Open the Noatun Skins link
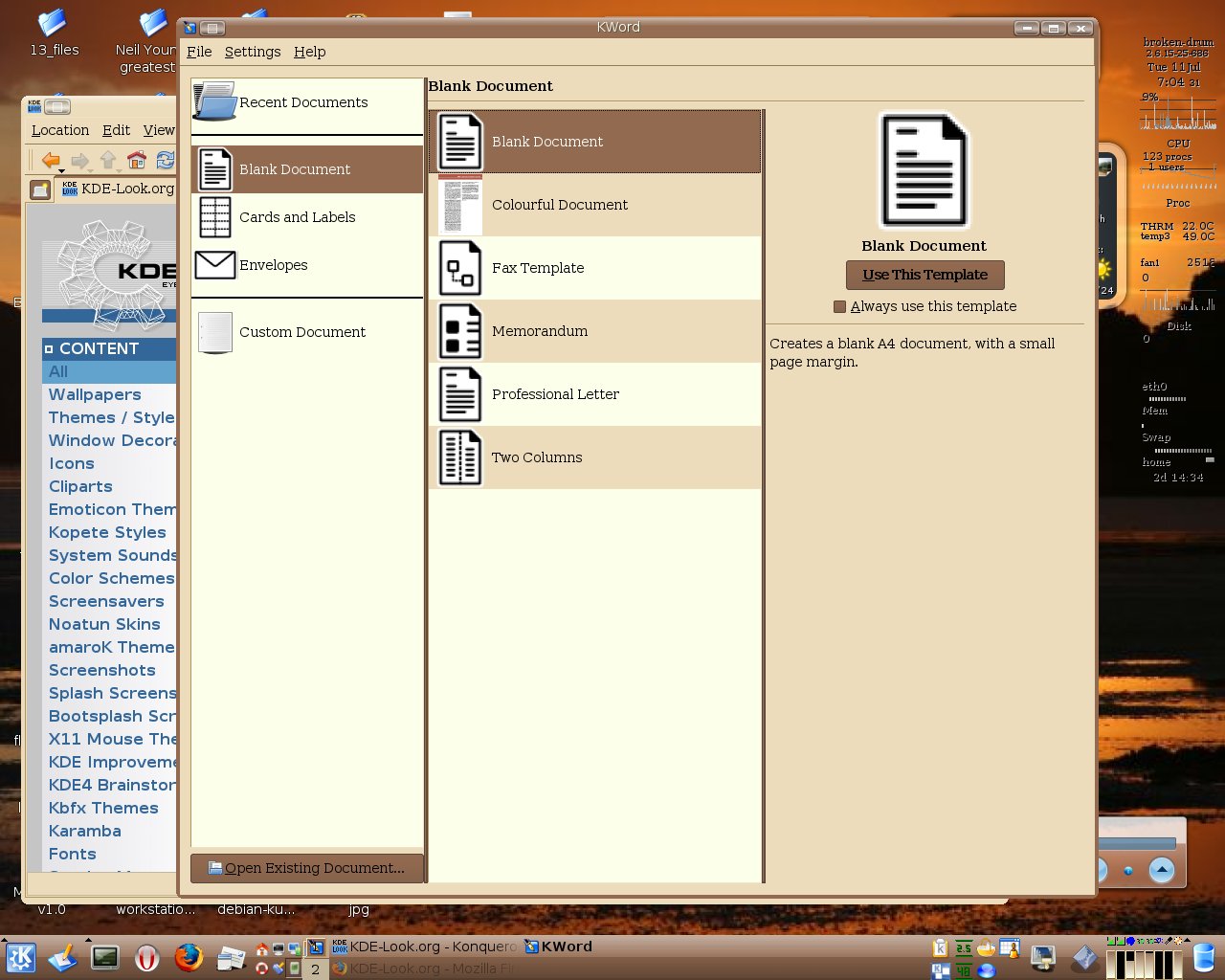The image size is (1225, 980). tap(104, 624)
